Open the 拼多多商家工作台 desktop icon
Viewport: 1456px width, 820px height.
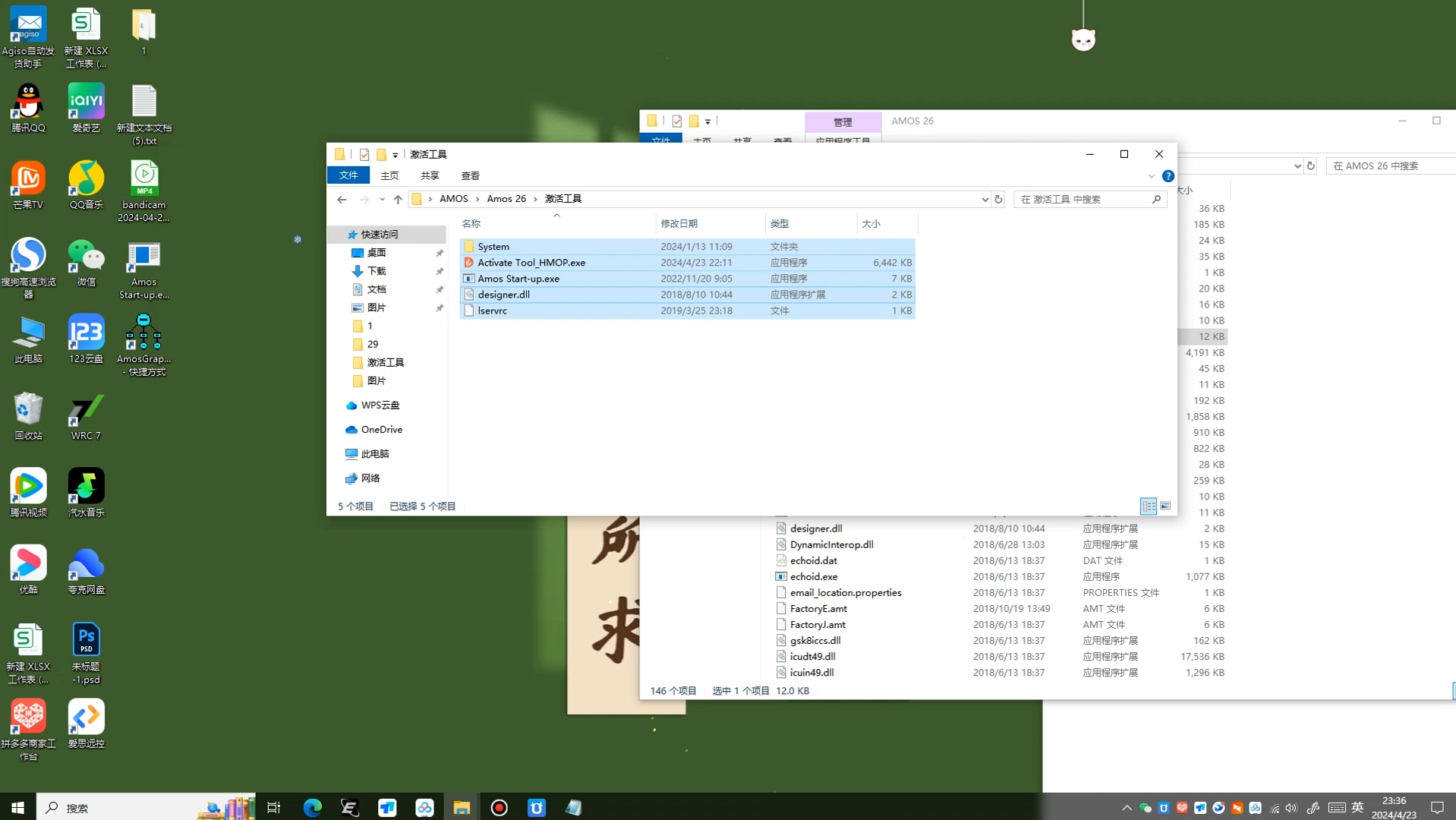28,730
